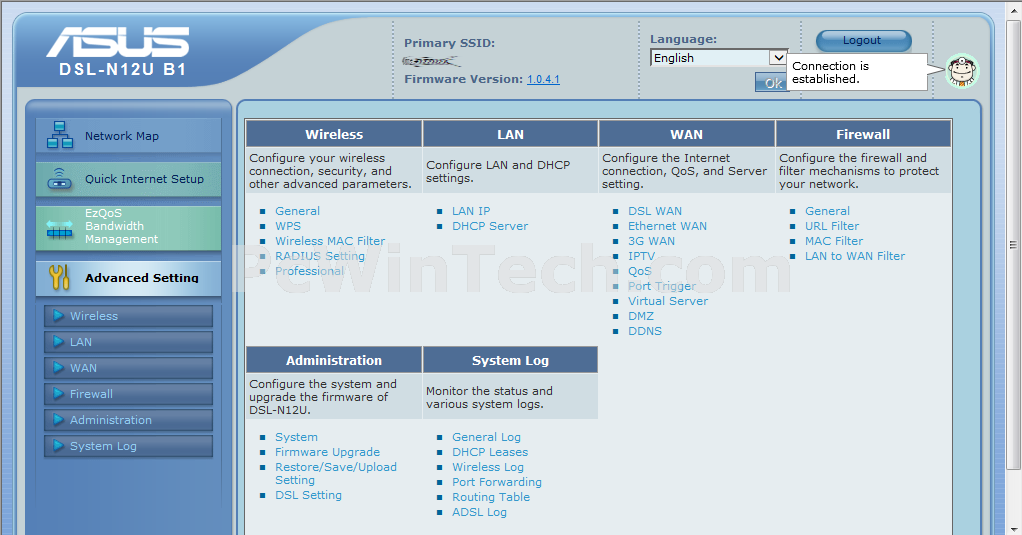Click the Quick Internet Setup router icon
The image size is (1022, 535).
point(59,179)
